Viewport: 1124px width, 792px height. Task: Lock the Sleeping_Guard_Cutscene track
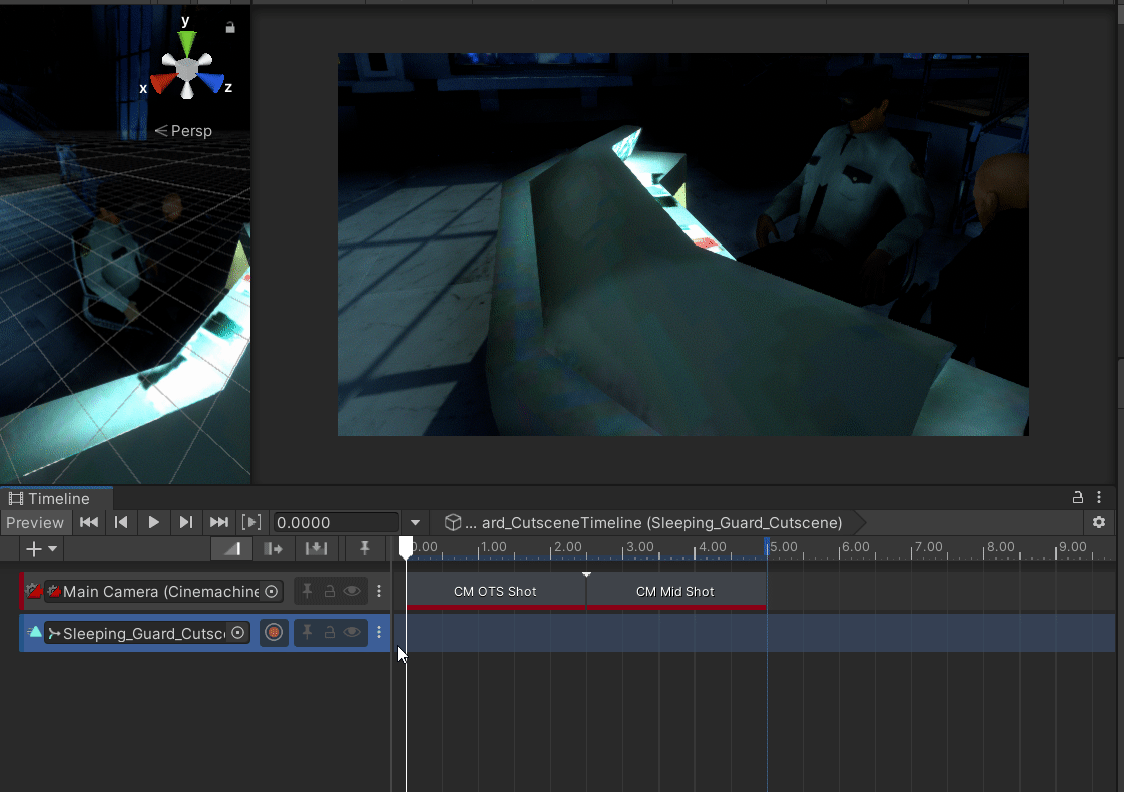tap(330, 633)
